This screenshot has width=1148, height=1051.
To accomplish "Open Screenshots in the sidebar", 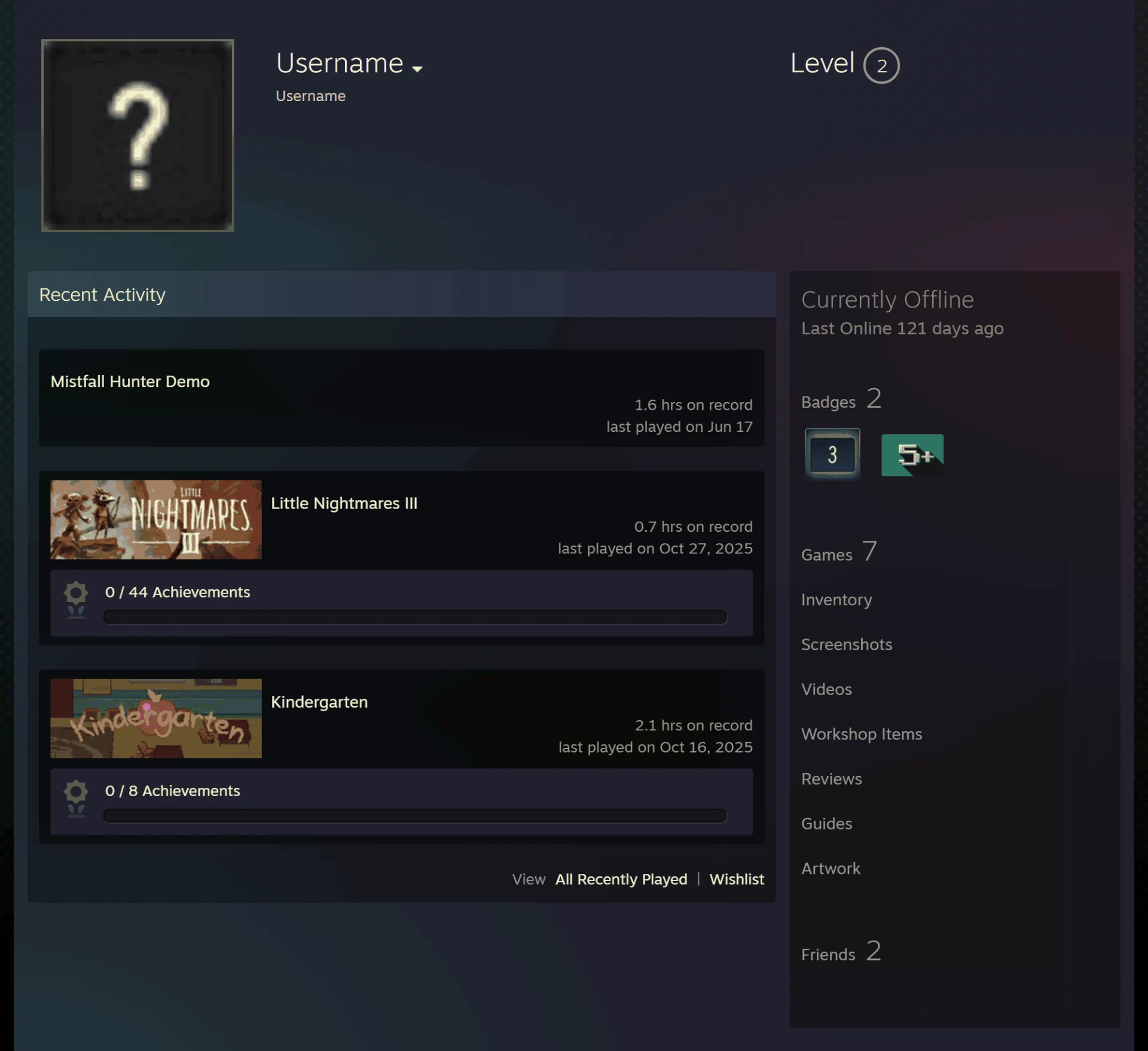I will coord(847,645).
